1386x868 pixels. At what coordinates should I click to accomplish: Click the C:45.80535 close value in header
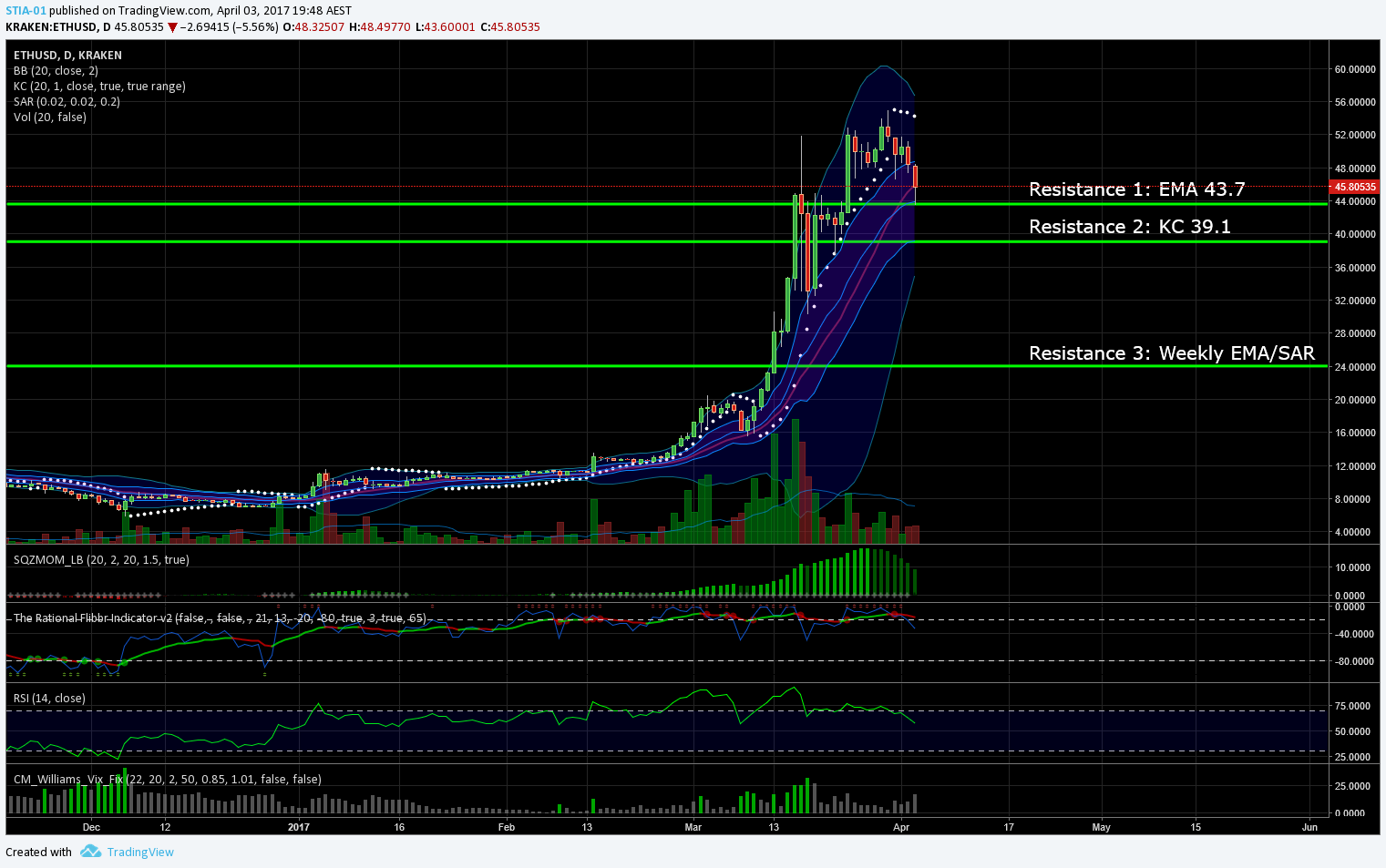pos(510,27)
